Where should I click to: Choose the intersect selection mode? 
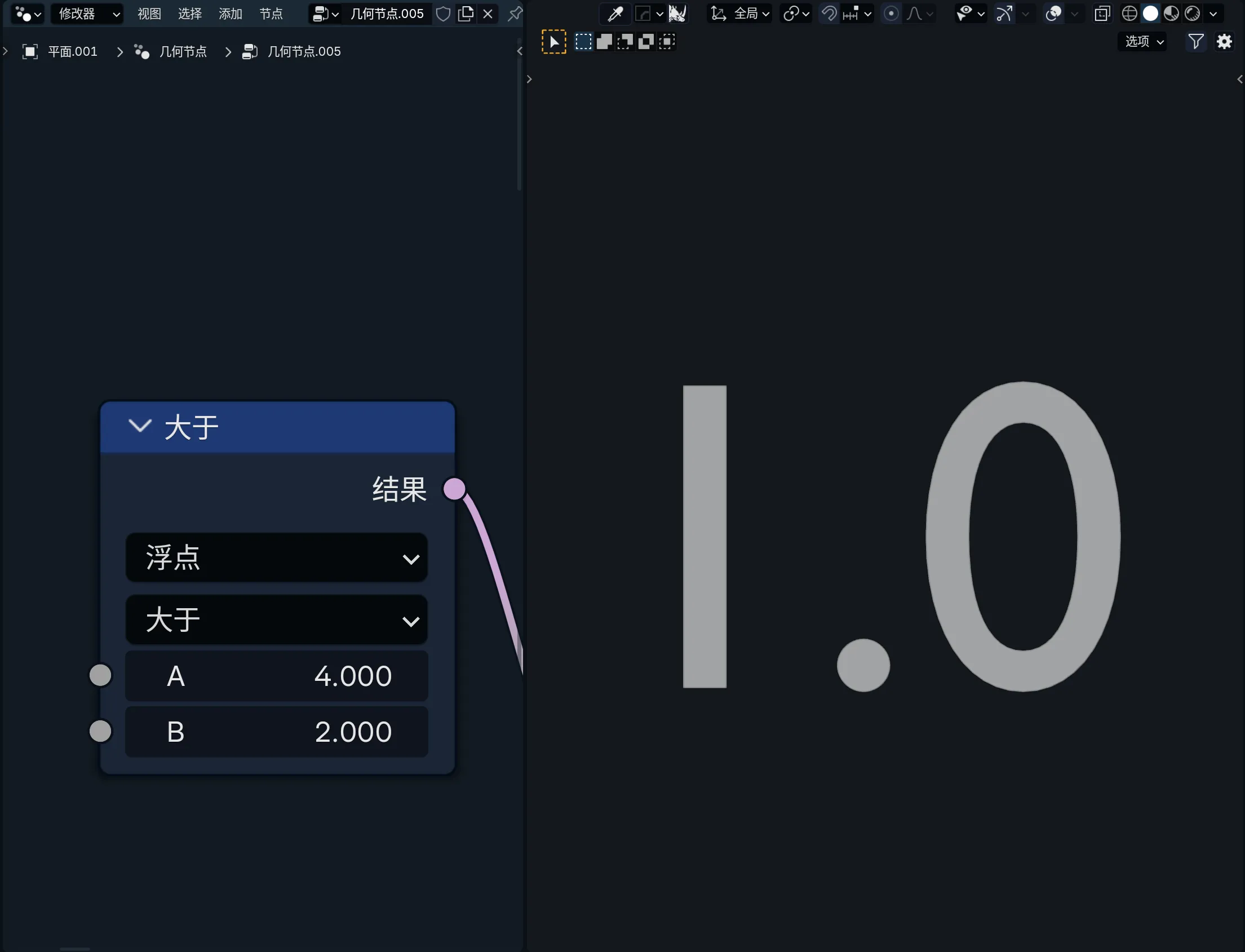coord(667,41)
